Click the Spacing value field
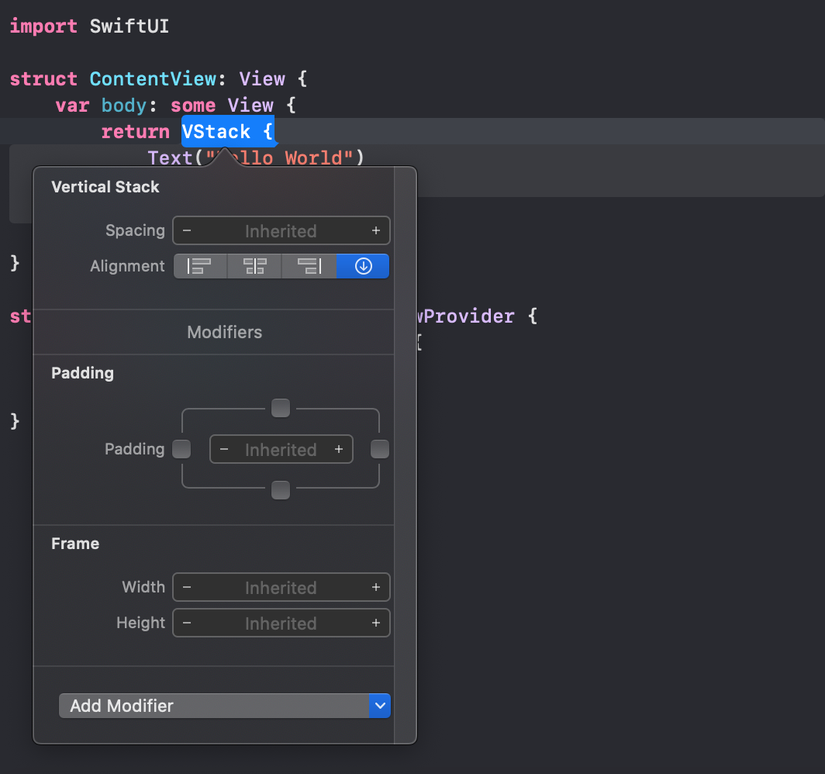The height and width of the screenshot is (774, 825). pyautogui.click(x=281, y=231)
